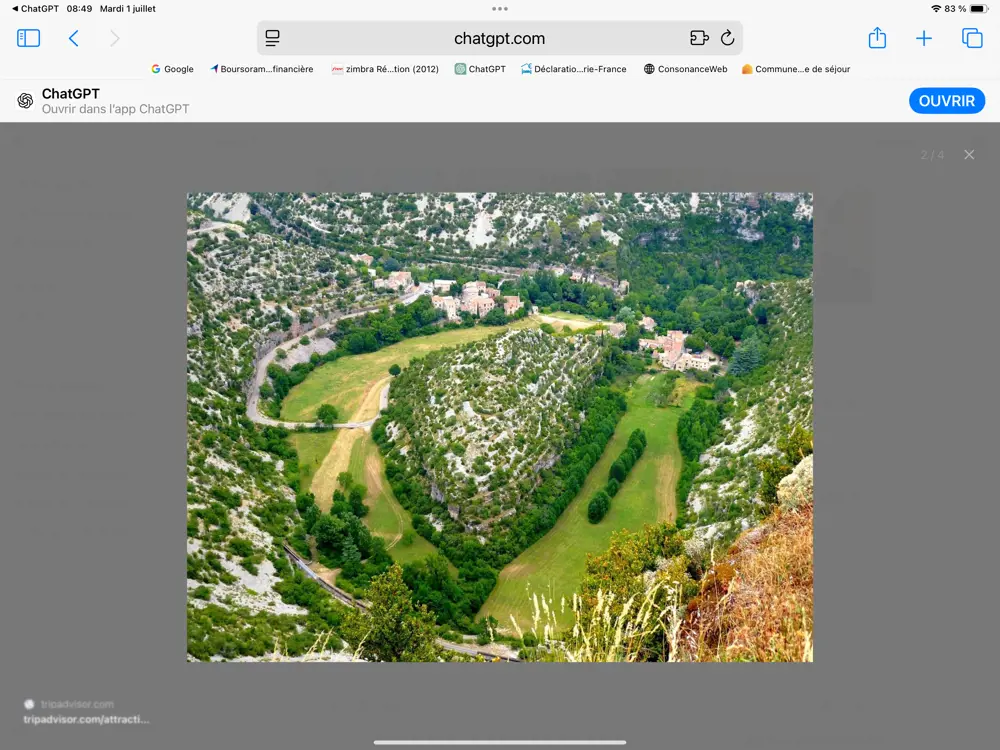This screenshot has height=750, width=1000.
Task: Open the page reader menu icon
Action: 272,38
